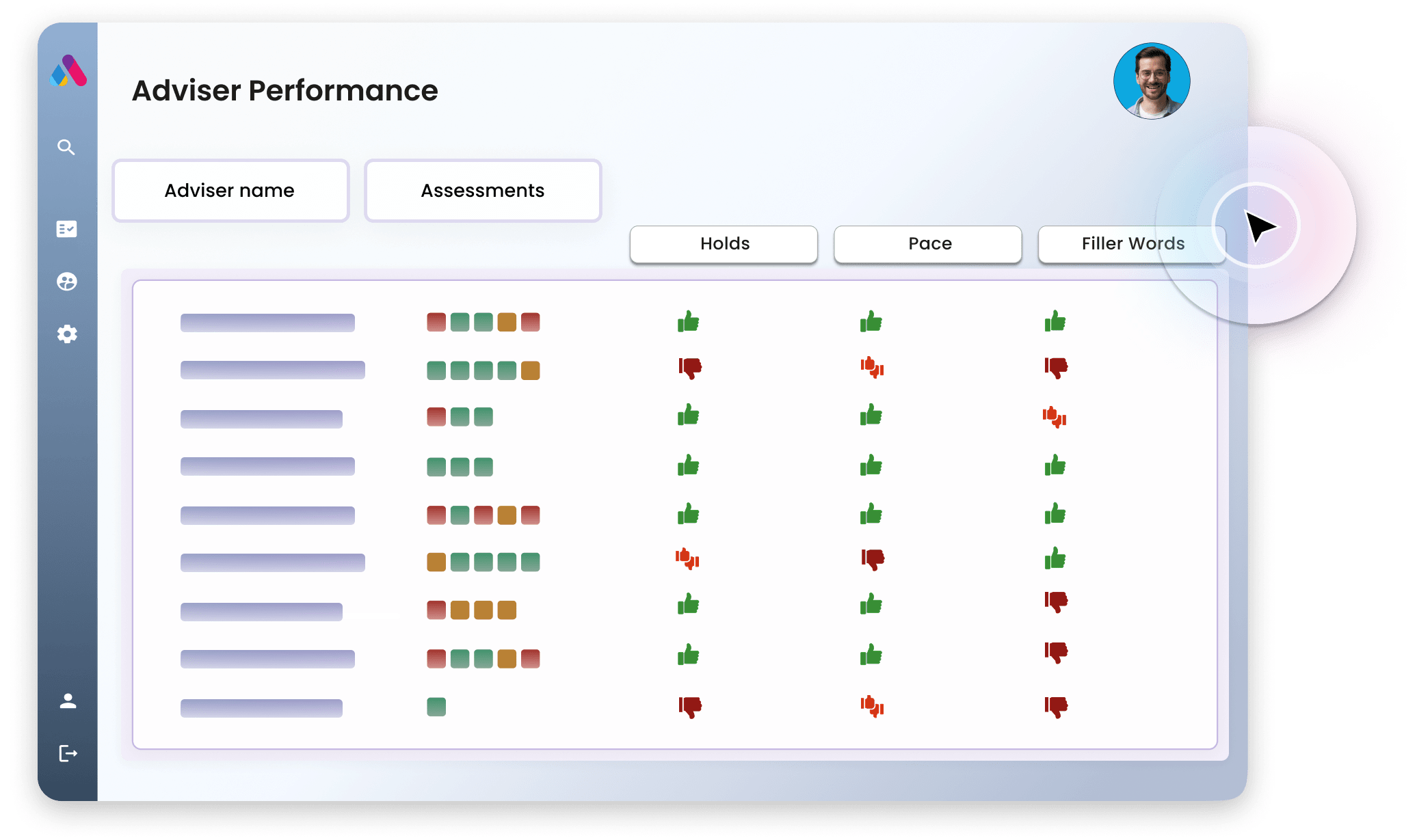The image size is (1417, 840).
Task: Click the second row's Pace mixed-thumbs icon
Action: click(872, 368)
